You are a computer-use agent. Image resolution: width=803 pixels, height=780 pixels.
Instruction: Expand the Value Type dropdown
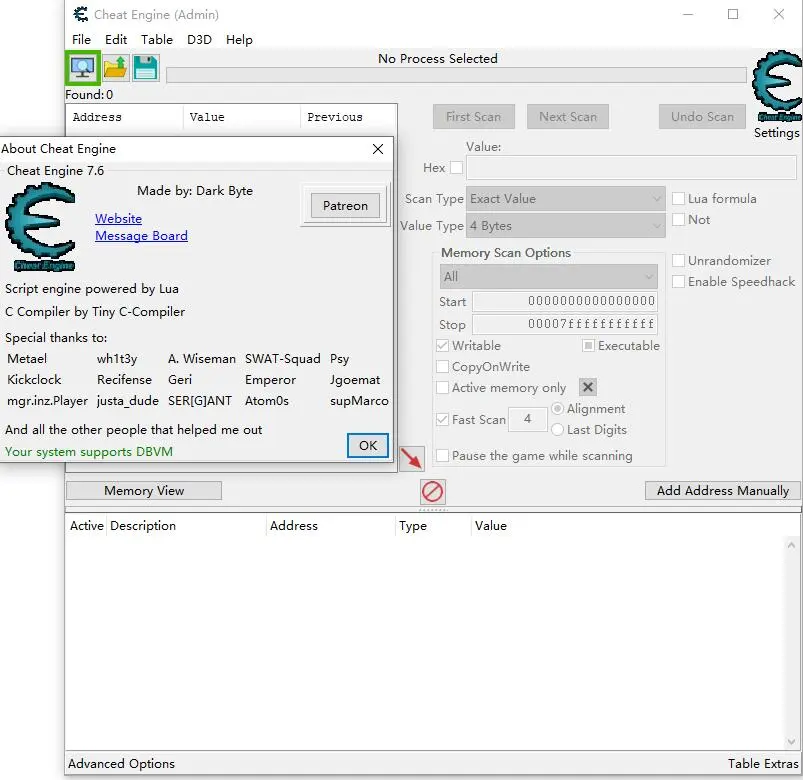pos(565,226)
